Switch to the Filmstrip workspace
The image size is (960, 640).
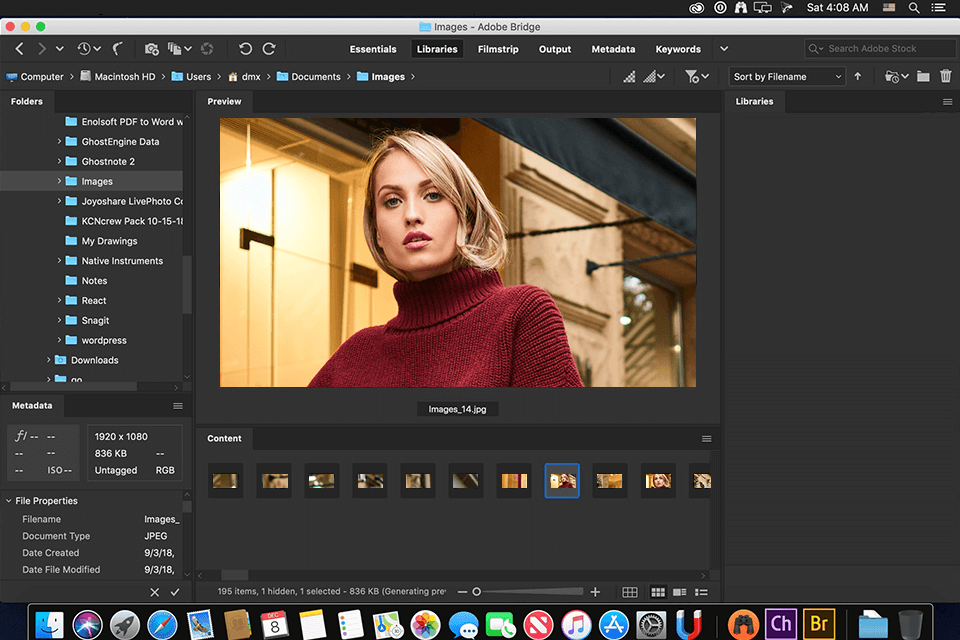498,48
